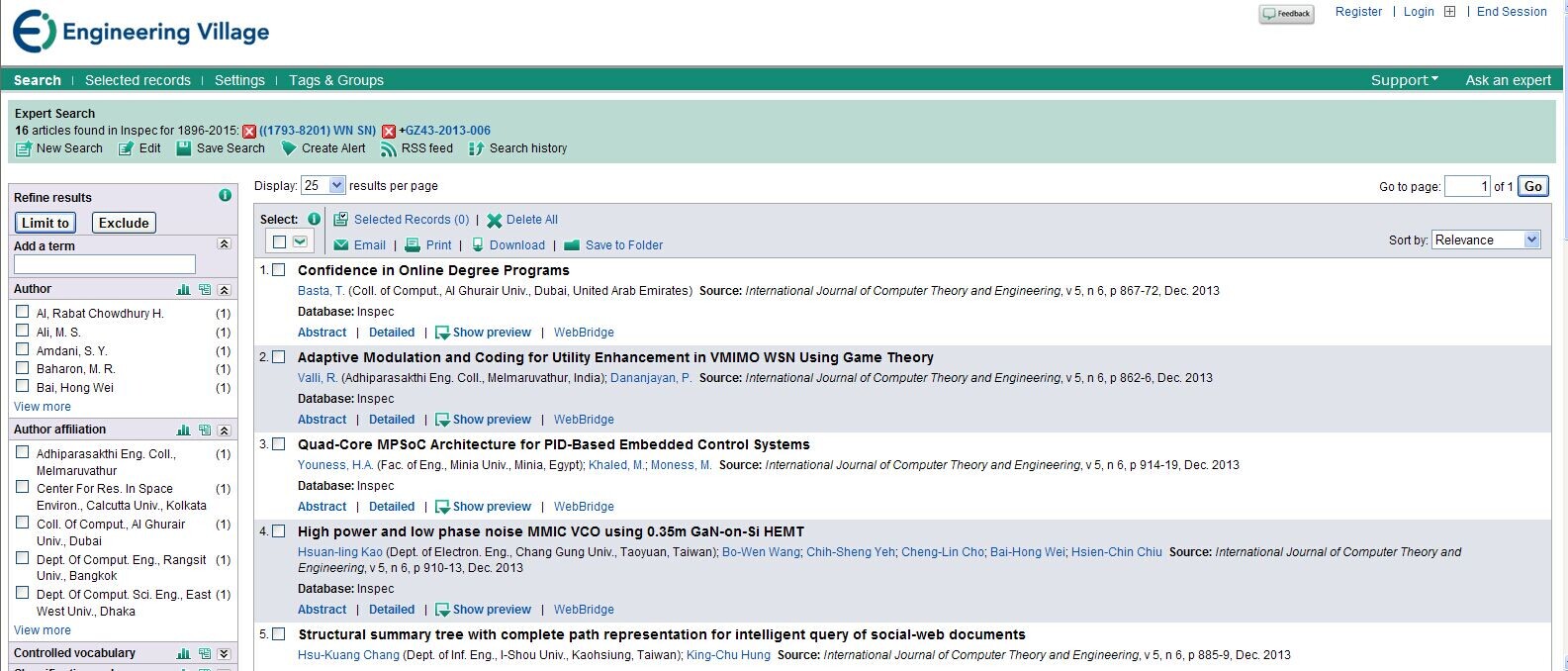The height and width of the screenshot is (671, 1568).
Task: Click the Go page button
Action: point(1532,186)
